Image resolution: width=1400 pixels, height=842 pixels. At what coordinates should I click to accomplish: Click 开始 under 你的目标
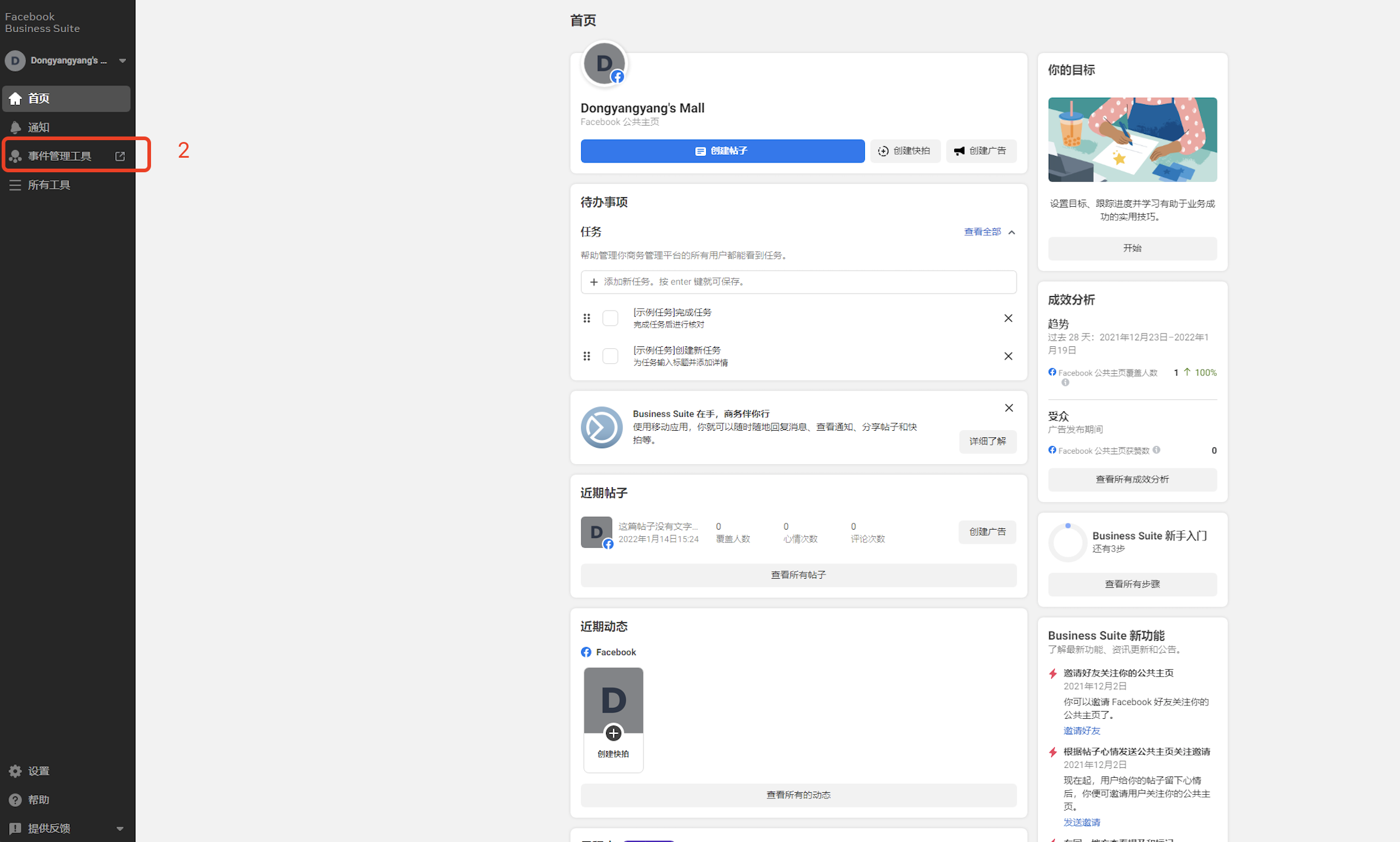1132,248
